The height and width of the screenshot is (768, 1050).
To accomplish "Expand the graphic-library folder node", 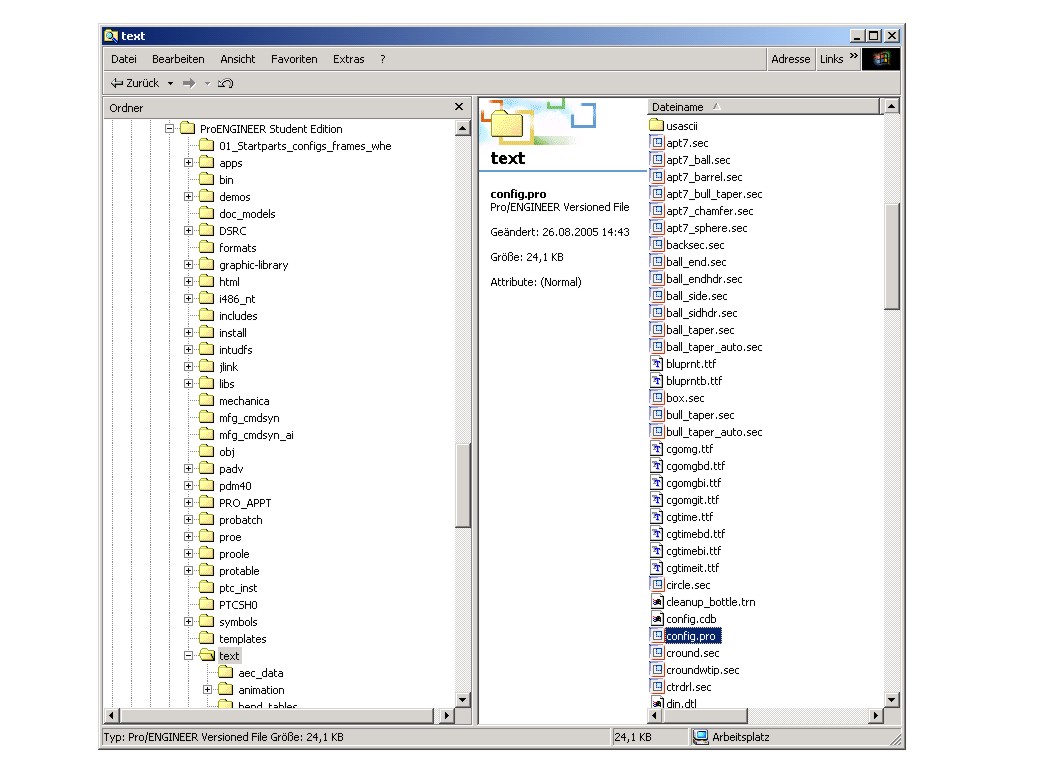I will 189,264.
